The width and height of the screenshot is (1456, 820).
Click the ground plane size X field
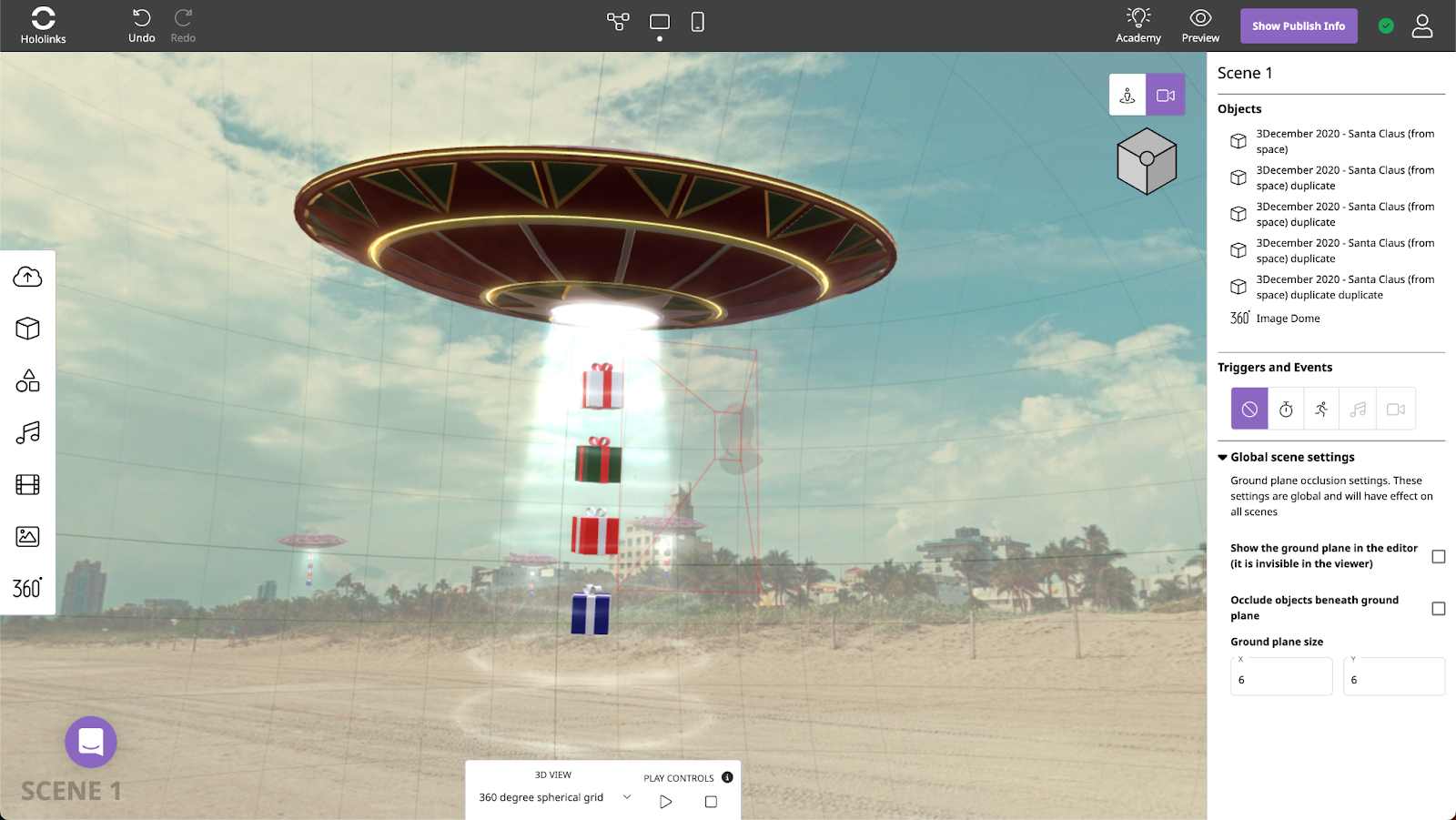1281,676
